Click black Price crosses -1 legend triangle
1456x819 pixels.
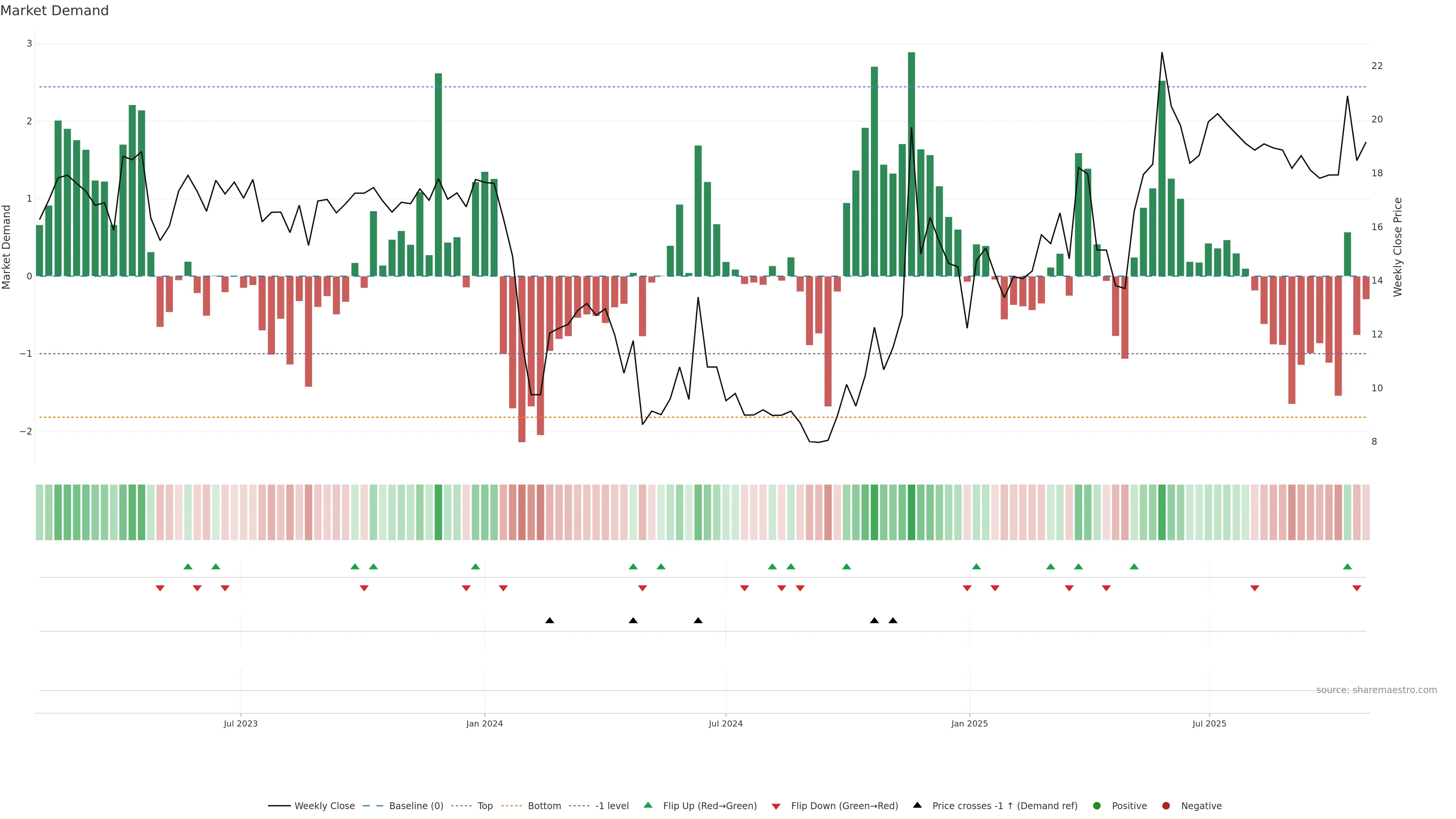pyautogui.click(x=917, y=805)
